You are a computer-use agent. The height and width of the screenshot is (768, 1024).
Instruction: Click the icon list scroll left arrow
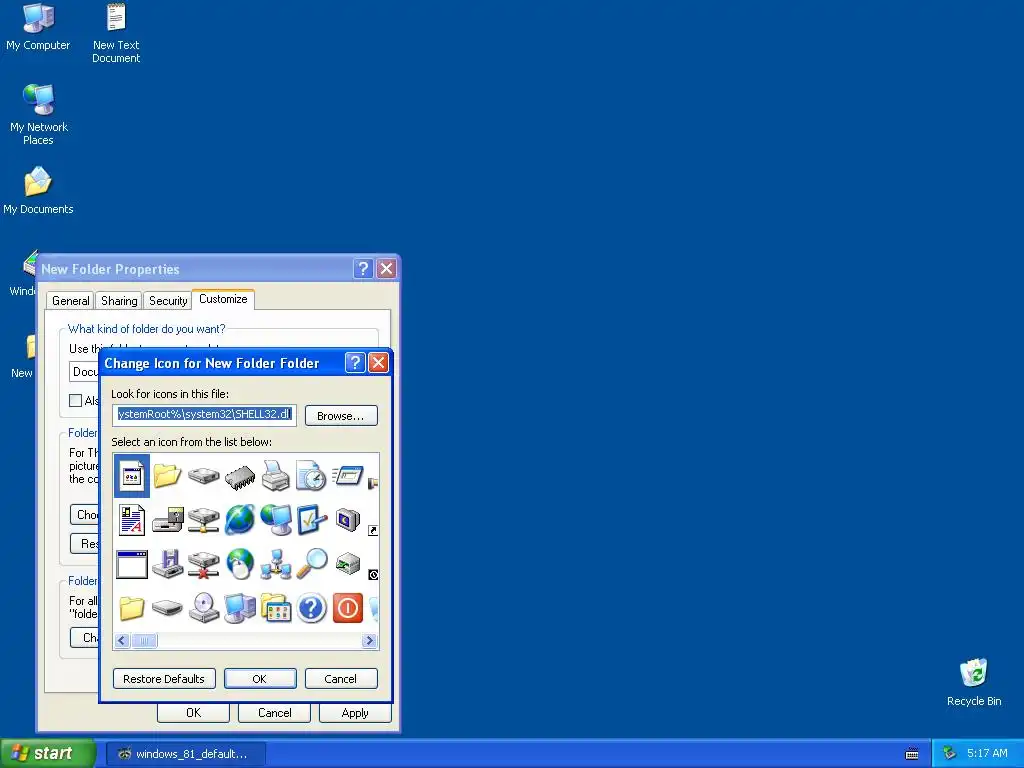pyautogui.click(x=122, y=641)
